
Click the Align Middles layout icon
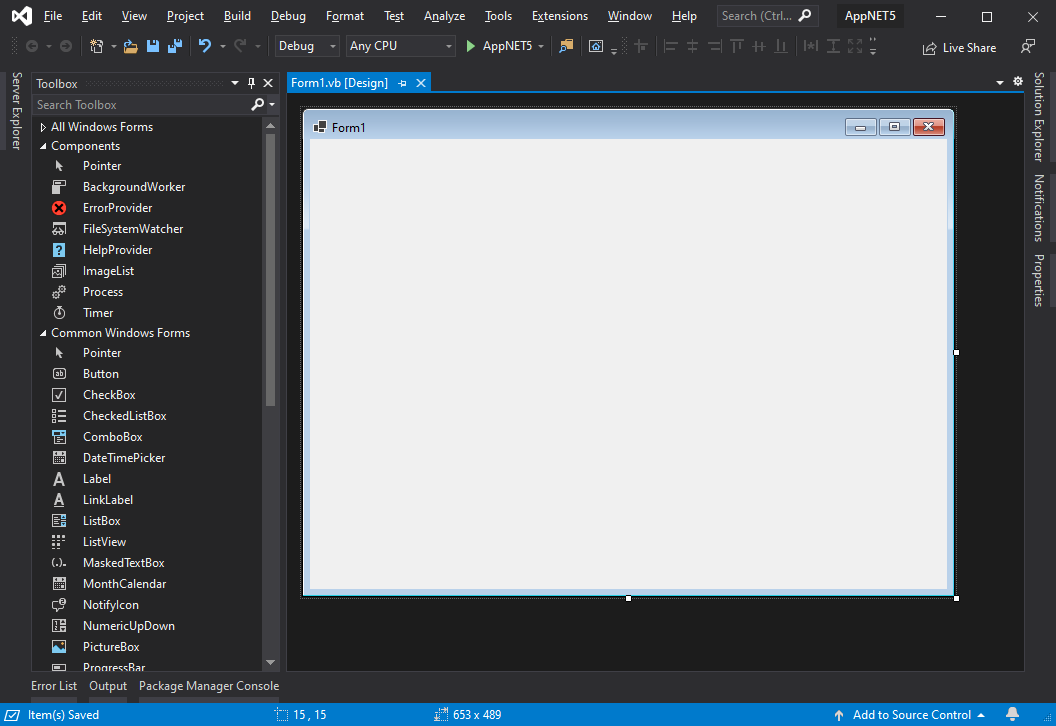(x=759, y=46)
